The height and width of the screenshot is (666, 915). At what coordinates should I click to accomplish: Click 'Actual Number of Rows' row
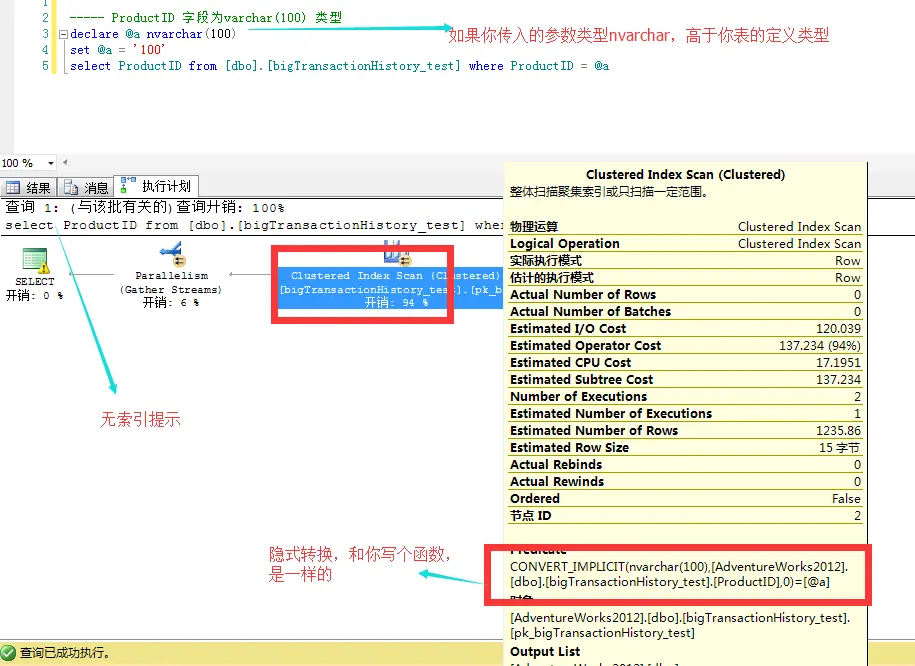click(685, 294)
